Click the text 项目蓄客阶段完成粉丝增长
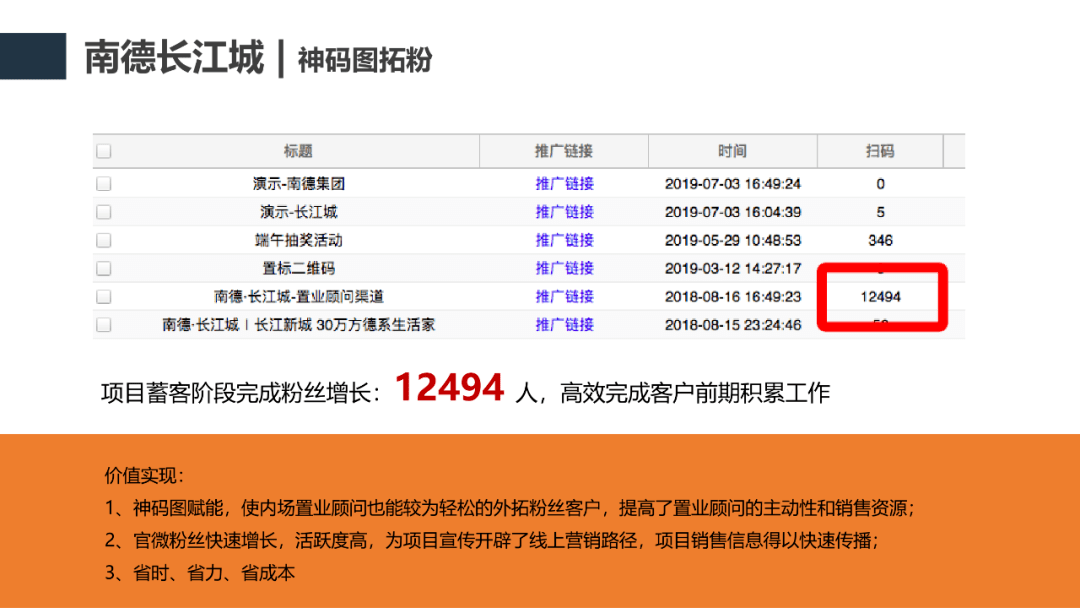 [x=240, y=393]
